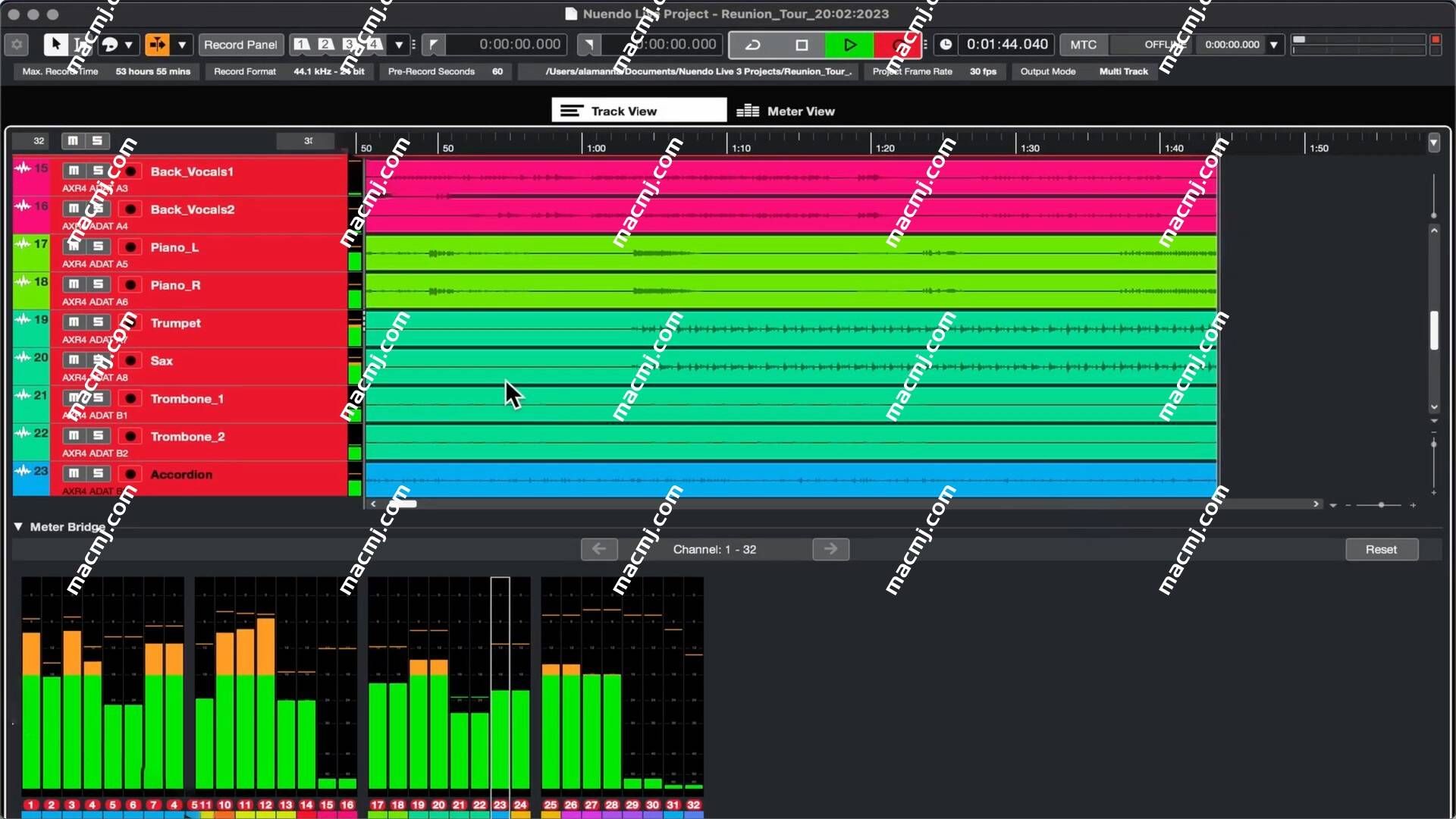Open the color palette tool dropdown
The height and width of the screenshot is (819, 1456).
128,45
